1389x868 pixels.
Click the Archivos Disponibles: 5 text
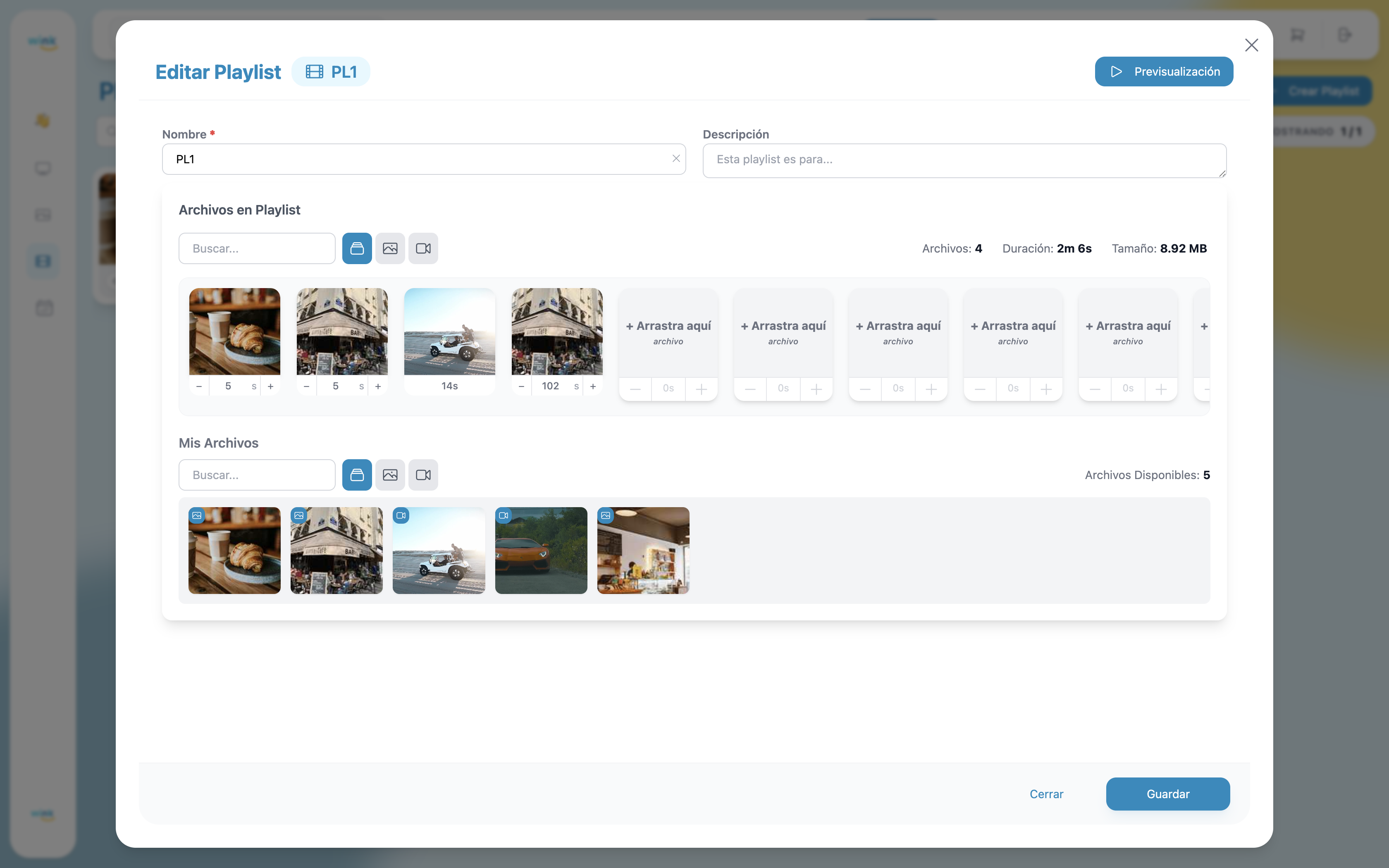tap(1147, 475)
